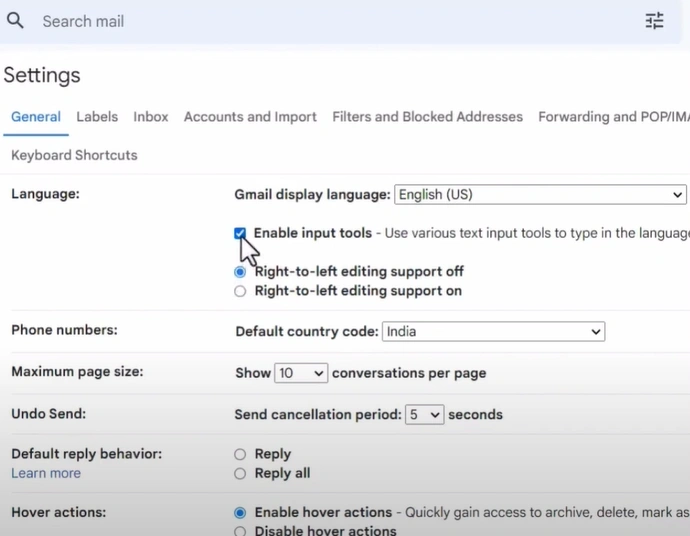Click the Default reply behavior: label
690x536 pixels.
86,454
